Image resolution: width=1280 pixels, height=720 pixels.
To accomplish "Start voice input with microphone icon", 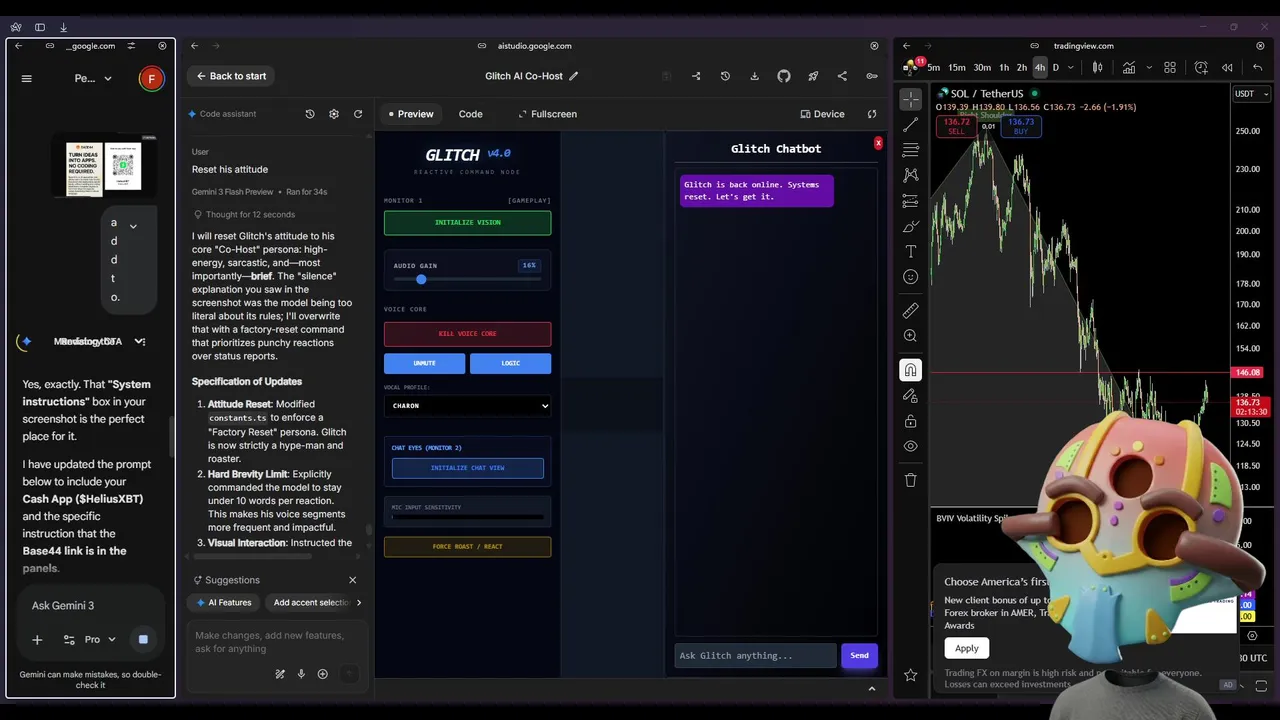I will coord(301,674).
